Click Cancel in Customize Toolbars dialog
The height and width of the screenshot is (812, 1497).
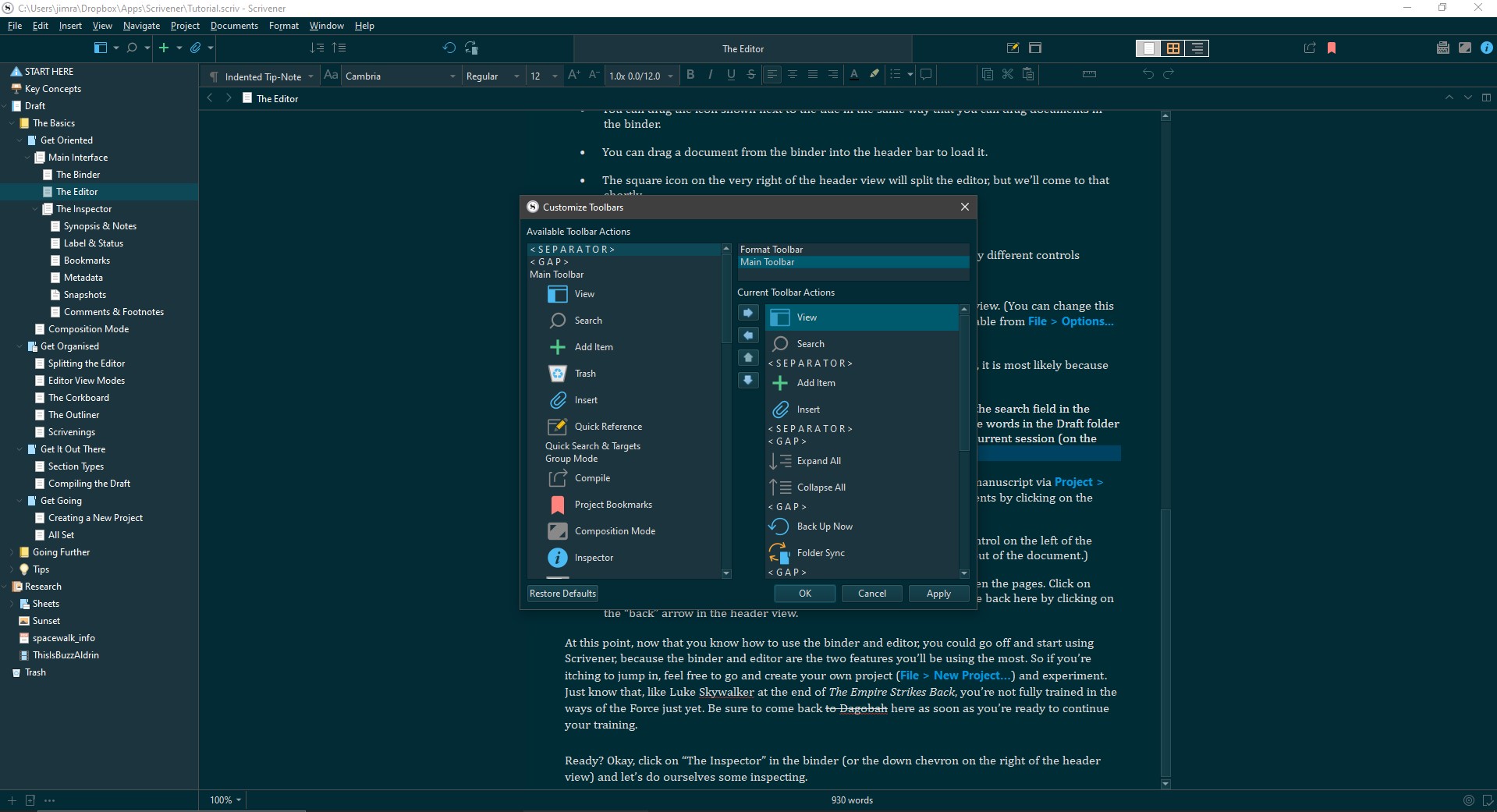pyautogui.click(x=872, y=594)
